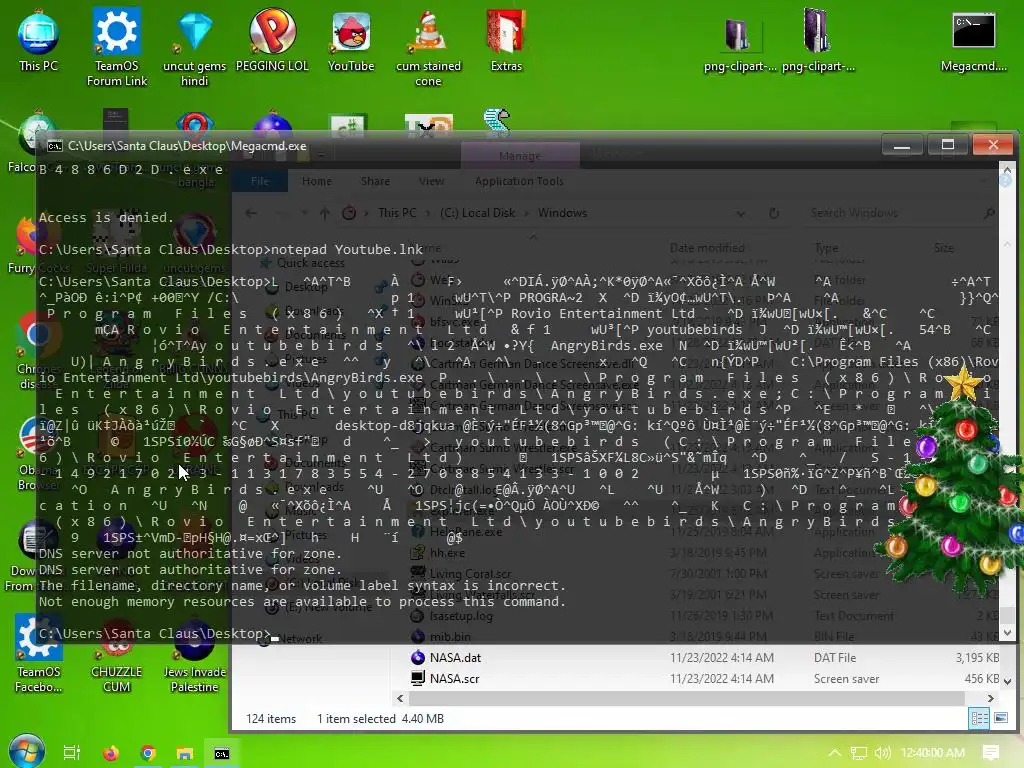Click the Manage contextual tab in Explorer

(520, 156)
